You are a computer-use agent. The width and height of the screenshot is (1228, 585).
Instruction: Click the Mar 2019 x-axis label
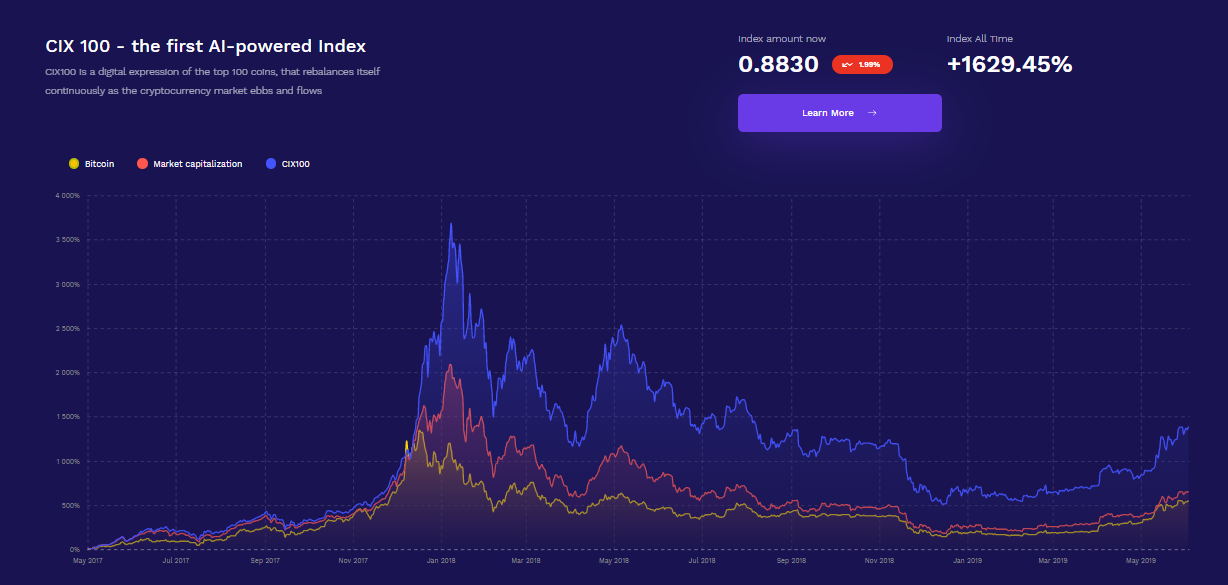[1053, 561]
